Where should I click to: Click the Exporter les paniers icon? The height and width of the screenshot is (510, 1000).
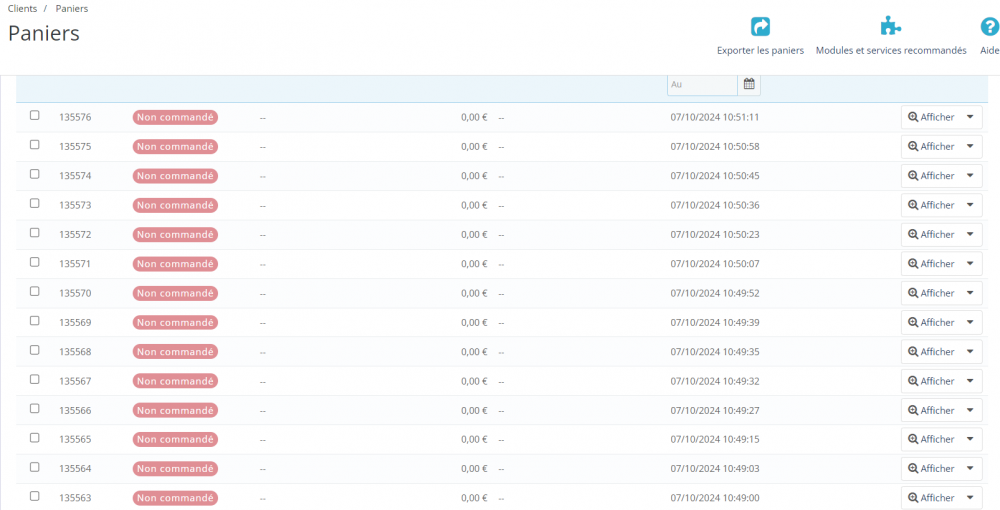coord(760,27)
